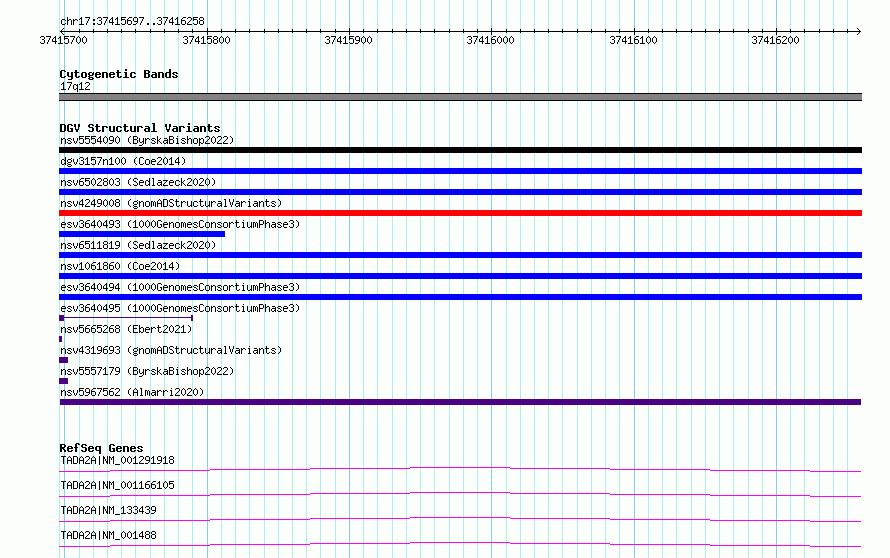
Task: Click the ruler's right arrowhead
Action: click(x=859, y=31)
